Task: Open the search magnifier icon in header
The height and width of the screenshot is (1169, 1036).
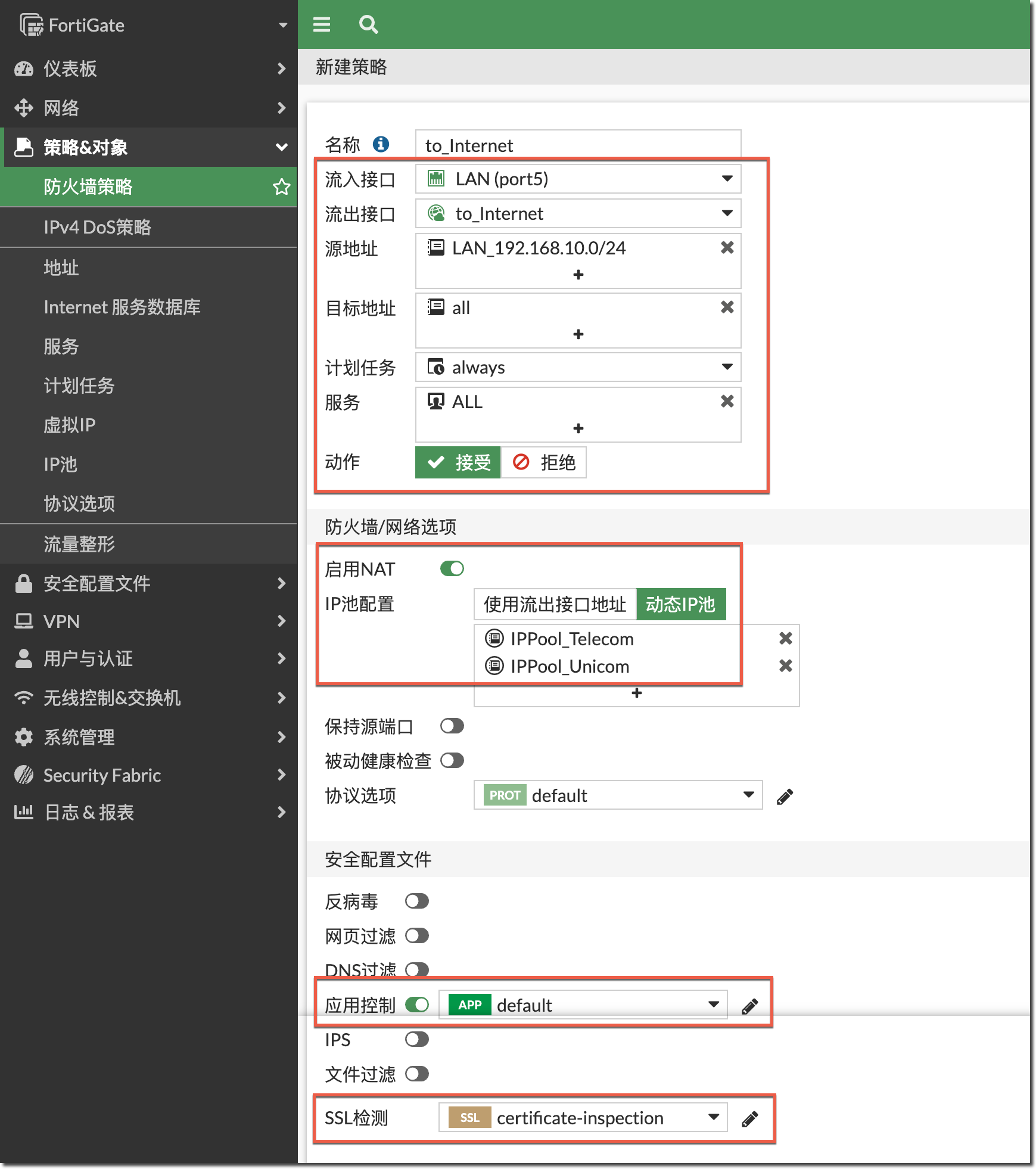Action: click(368, 24)
